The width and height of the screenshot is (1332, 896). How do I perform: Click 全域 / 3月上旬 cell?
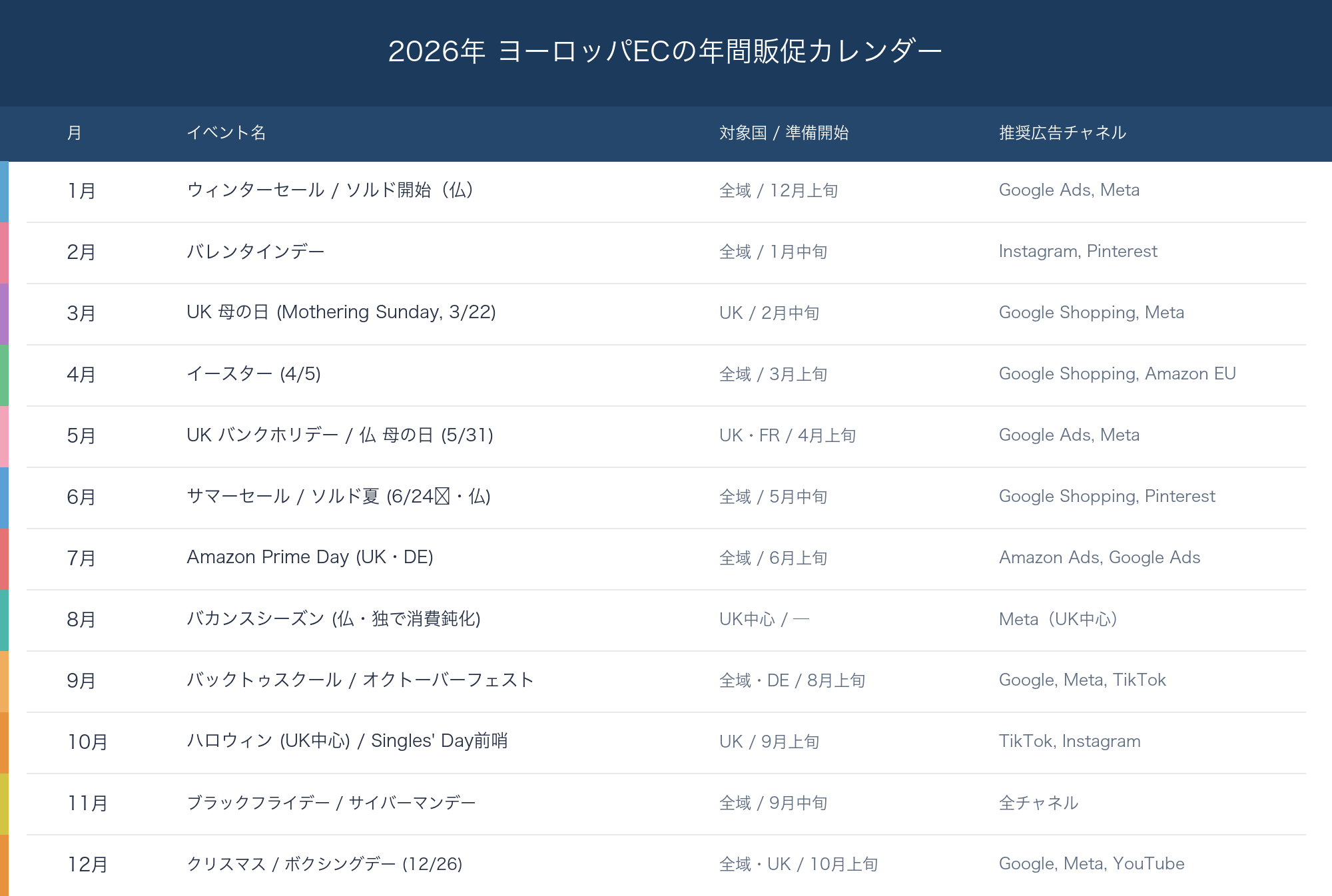pyautogui.click(x=773, y=375)
